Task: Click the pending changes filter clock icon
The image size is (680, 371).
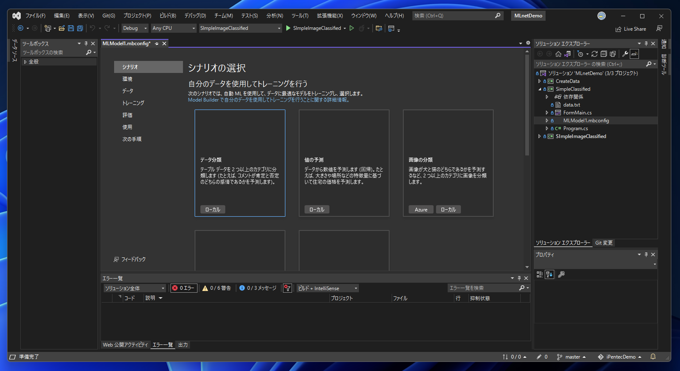Action: pyautogui.click(x=580, y=54)
